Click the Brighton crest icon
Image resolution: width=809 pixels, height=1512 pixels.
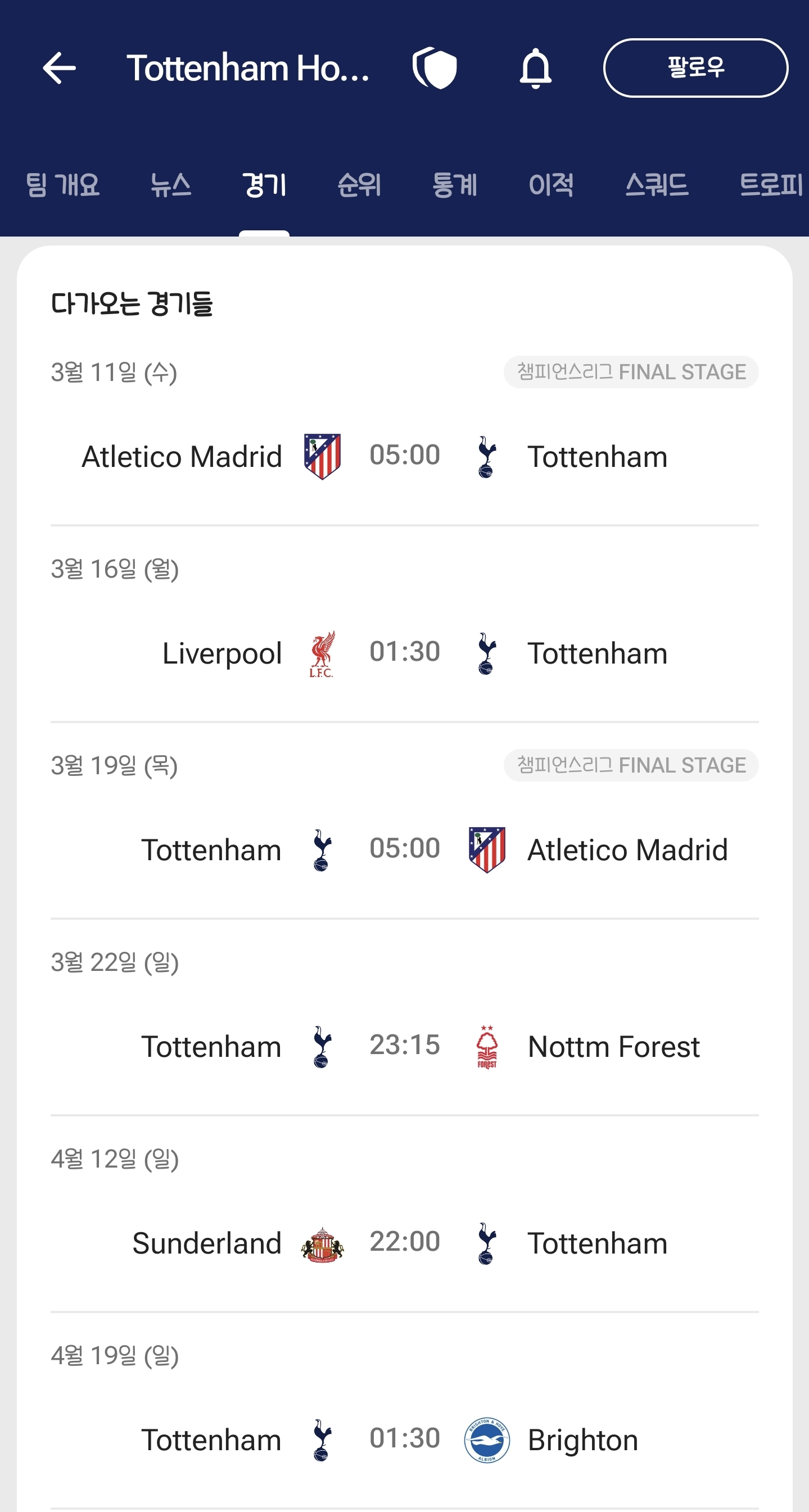pyautogui.click(x=487, y=1441)
